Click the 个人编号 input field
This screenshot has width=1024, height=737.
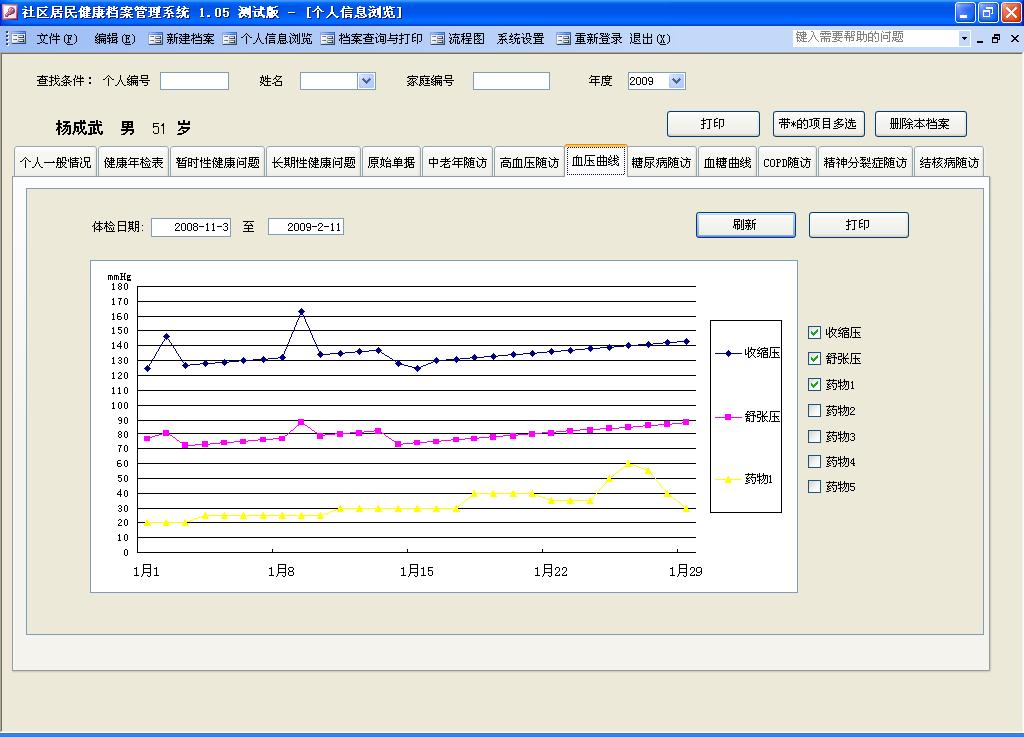click(x=194, y=81)
